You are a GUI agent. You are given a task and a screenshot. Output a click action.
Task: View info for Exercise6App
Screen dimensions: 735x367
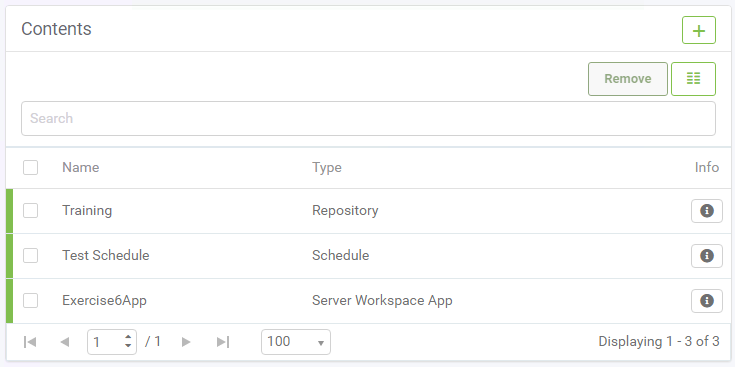[707, 301]
